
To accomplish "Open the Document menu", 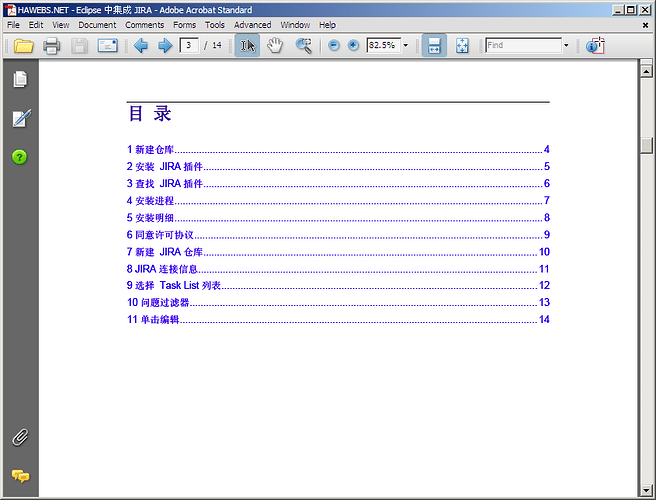I will point(97,24).
